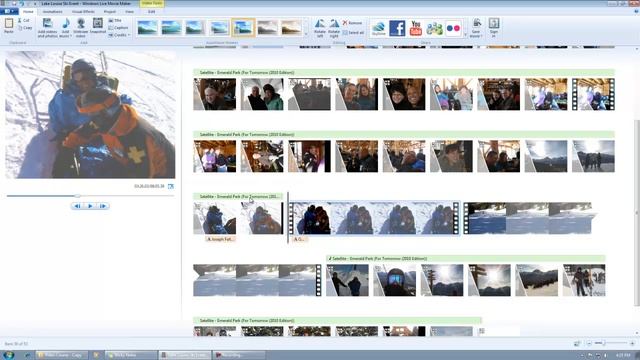
Task: Play the preview video
Action: tap(90, 206)
